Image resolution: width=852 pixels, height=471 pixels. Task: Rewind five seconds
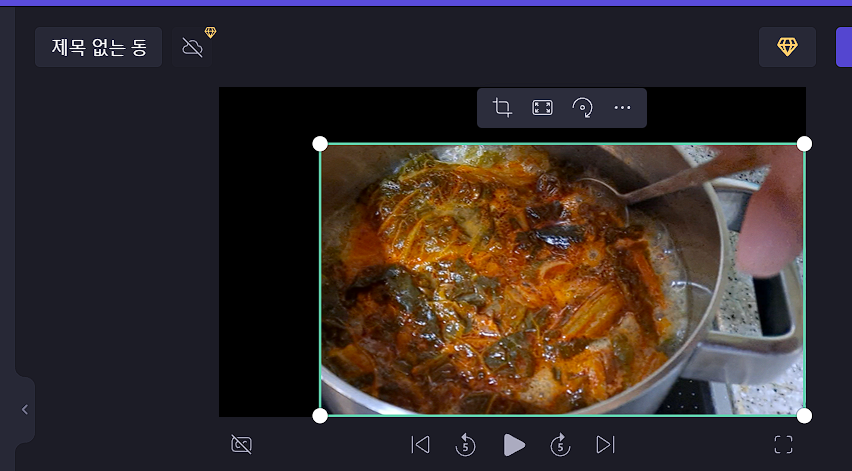[x=465, y=445]
